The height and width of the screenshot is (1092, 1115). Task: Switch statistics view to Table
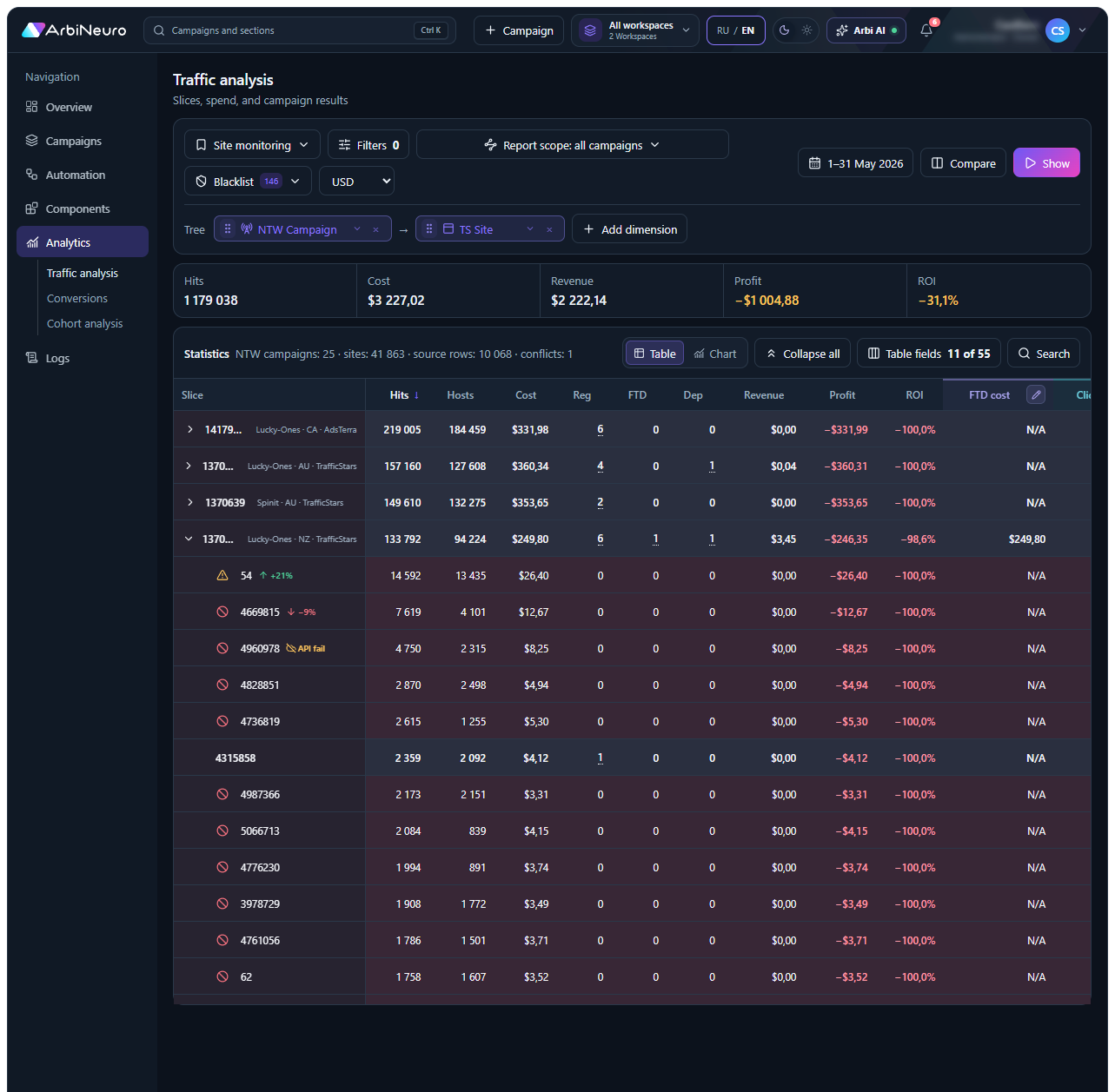pyautogui.click(x=654, y=354)
